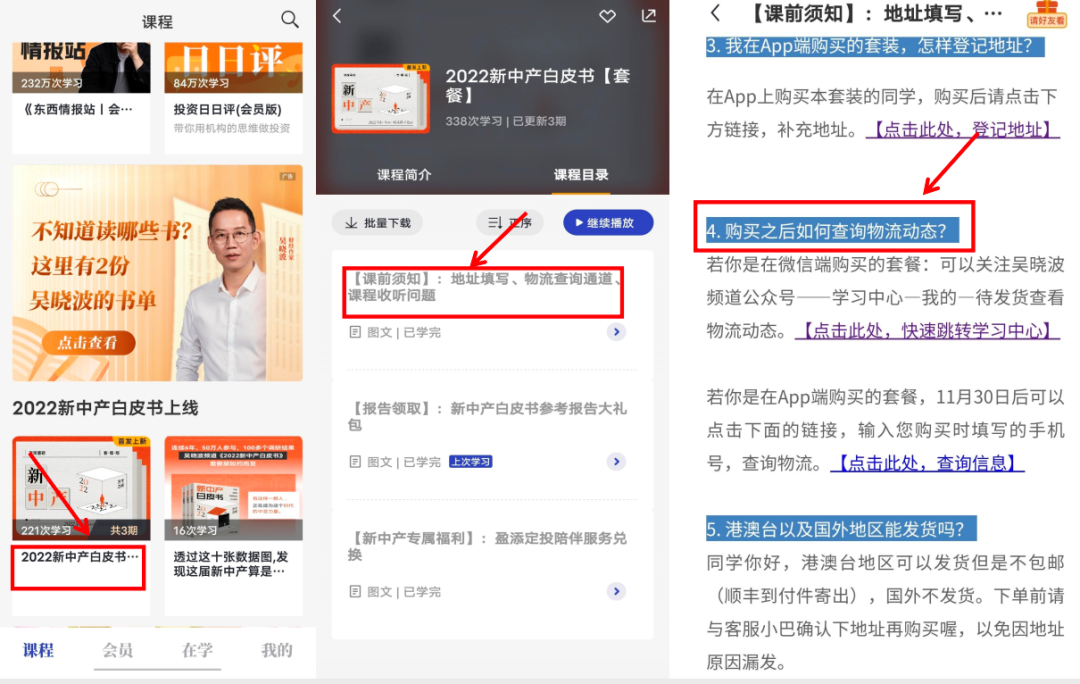Tap the search magnifier in 课程 header
The width and height of the screenshot is (1080, 684).
290,19
